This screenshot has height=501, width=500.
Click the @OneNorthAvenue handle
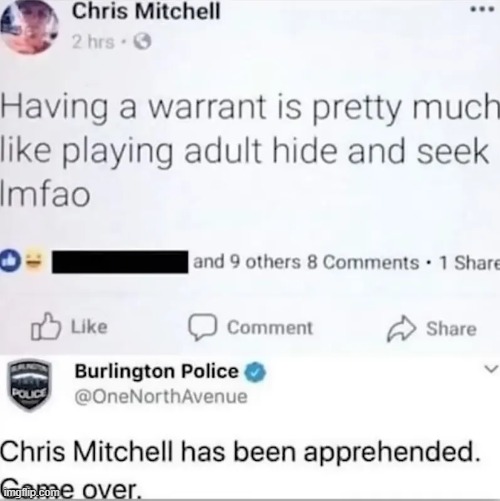pyautogui.click(x=161, y=397)
